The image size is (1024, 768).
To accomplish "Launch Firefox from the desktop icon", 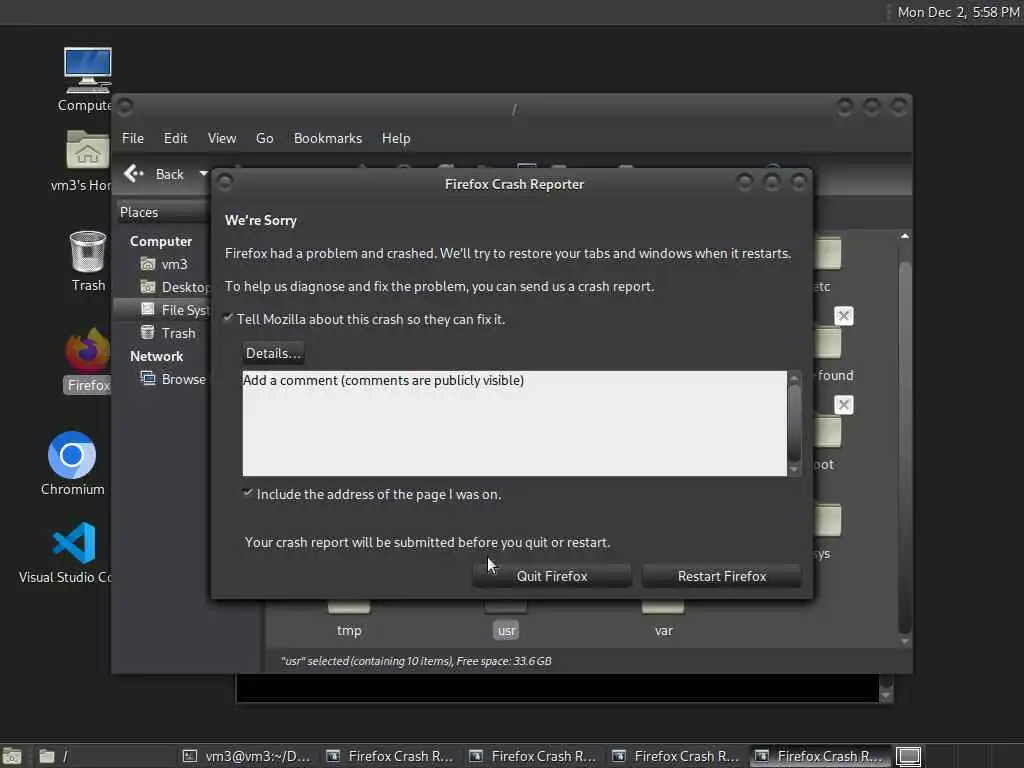I will (88, 360).
